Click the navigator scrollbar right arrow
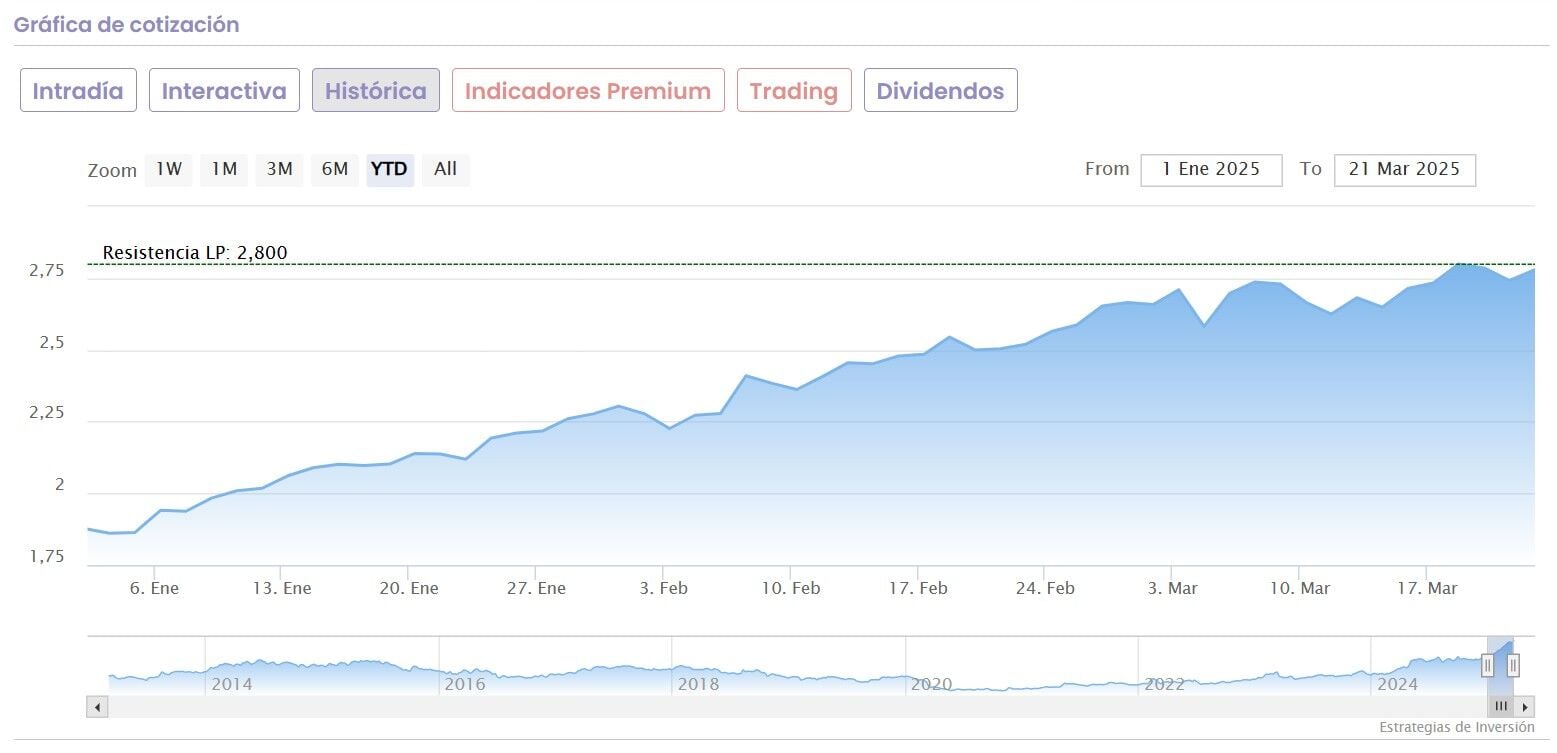This screenshot has width=1557, height=753. tap(1525, 707)
